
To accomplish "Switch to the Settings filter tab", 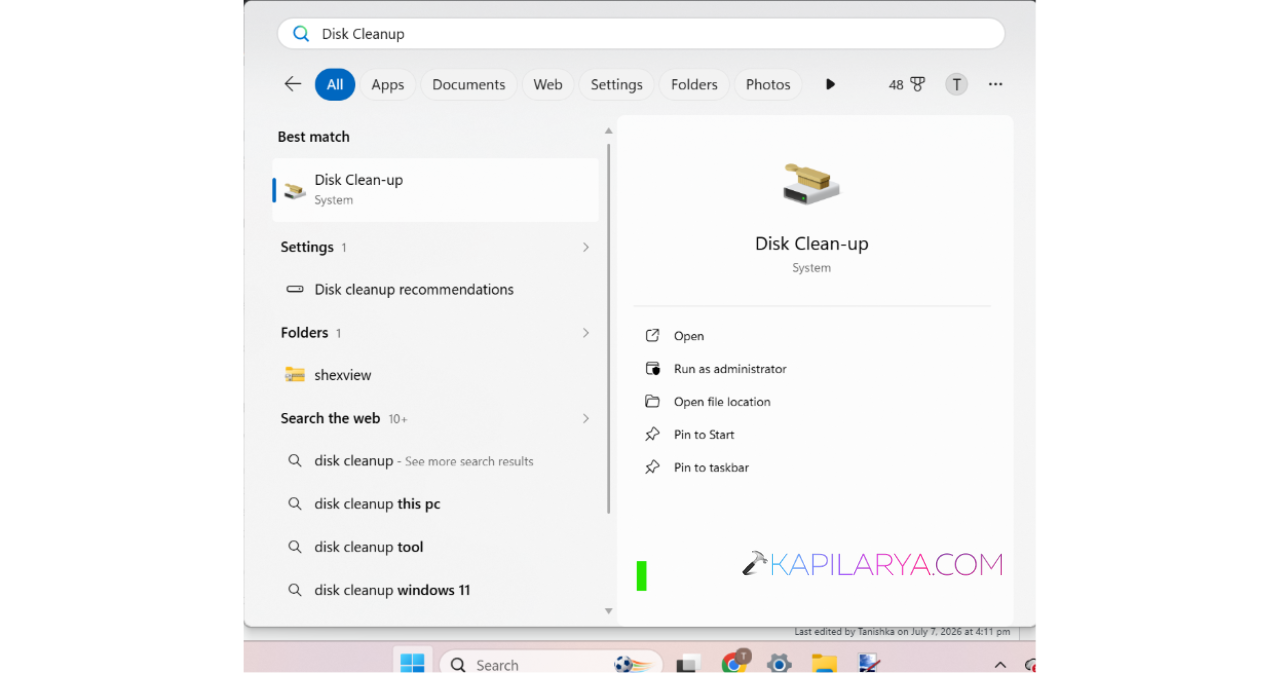I will click(617, 85).
